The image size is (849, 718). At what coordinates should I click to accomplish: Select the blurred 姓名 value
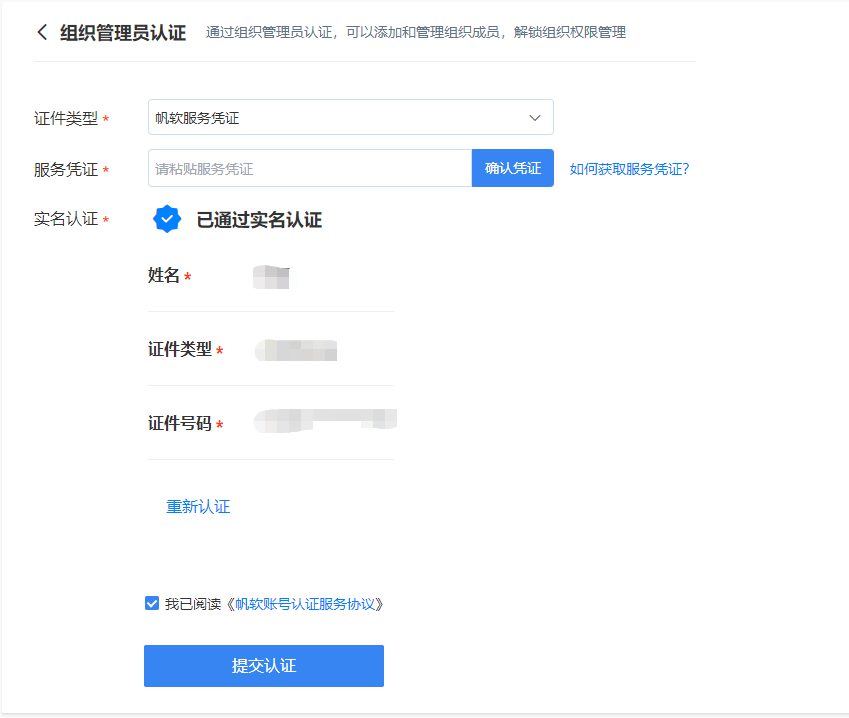271,276
